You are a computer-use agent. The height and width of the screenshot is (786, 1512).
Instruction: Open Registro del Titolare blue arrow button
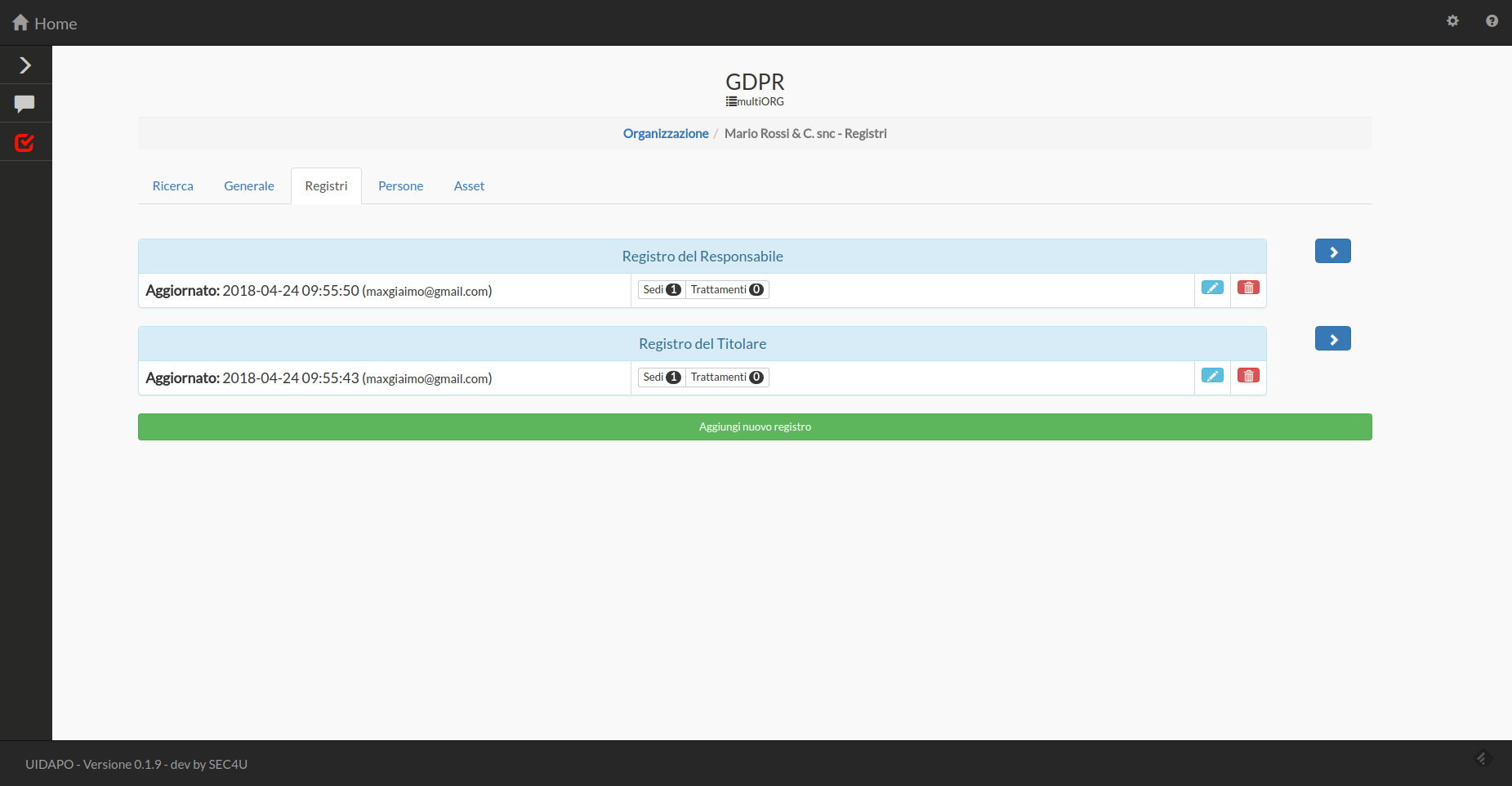point(1332,339)
